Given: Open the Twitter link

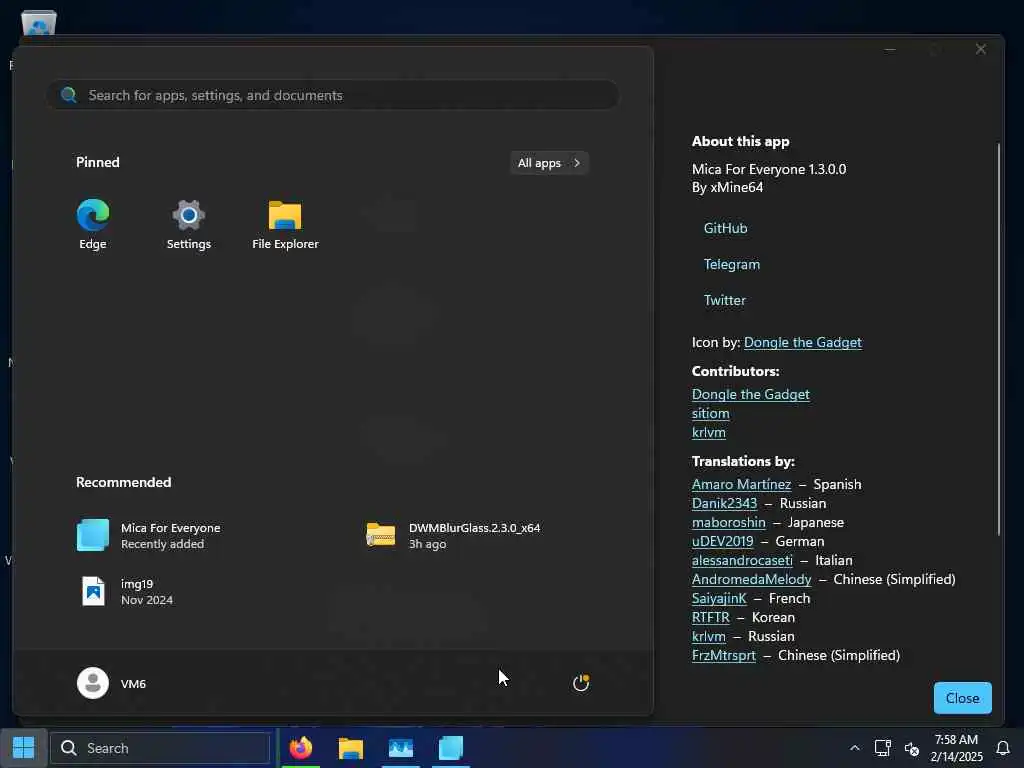Looking at the screenshot, I should [x=724, y=300].
